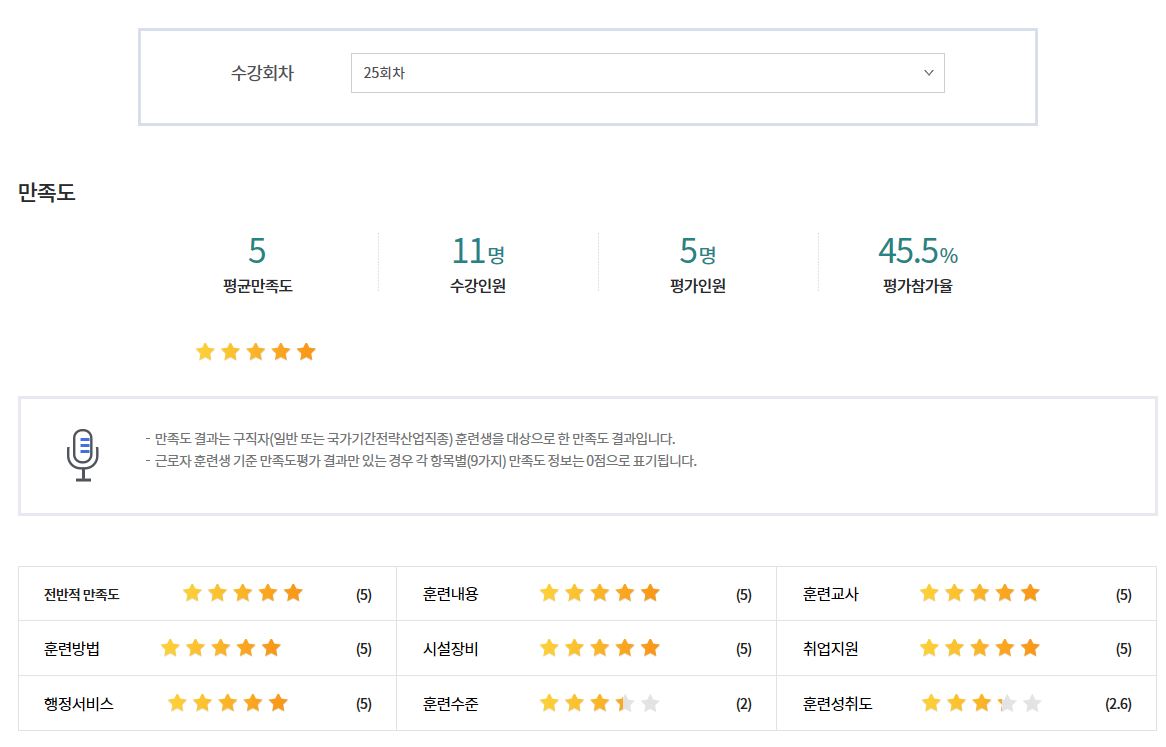Click the 행정서비스 star rating
This screenshot has height=747, width=1166.
click(x=228, y=703)
